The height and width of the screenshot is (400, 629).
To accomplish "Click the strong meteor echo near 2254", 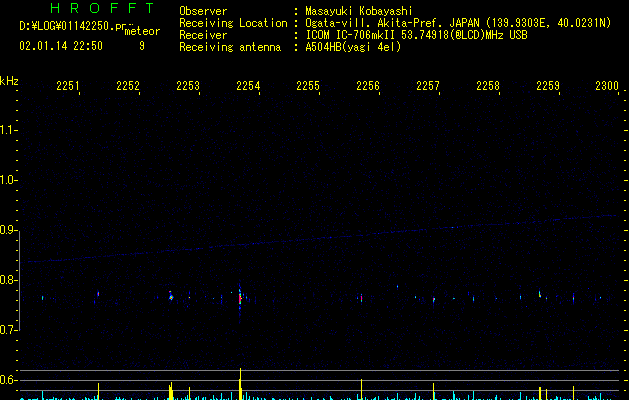I will click(240, 298).
